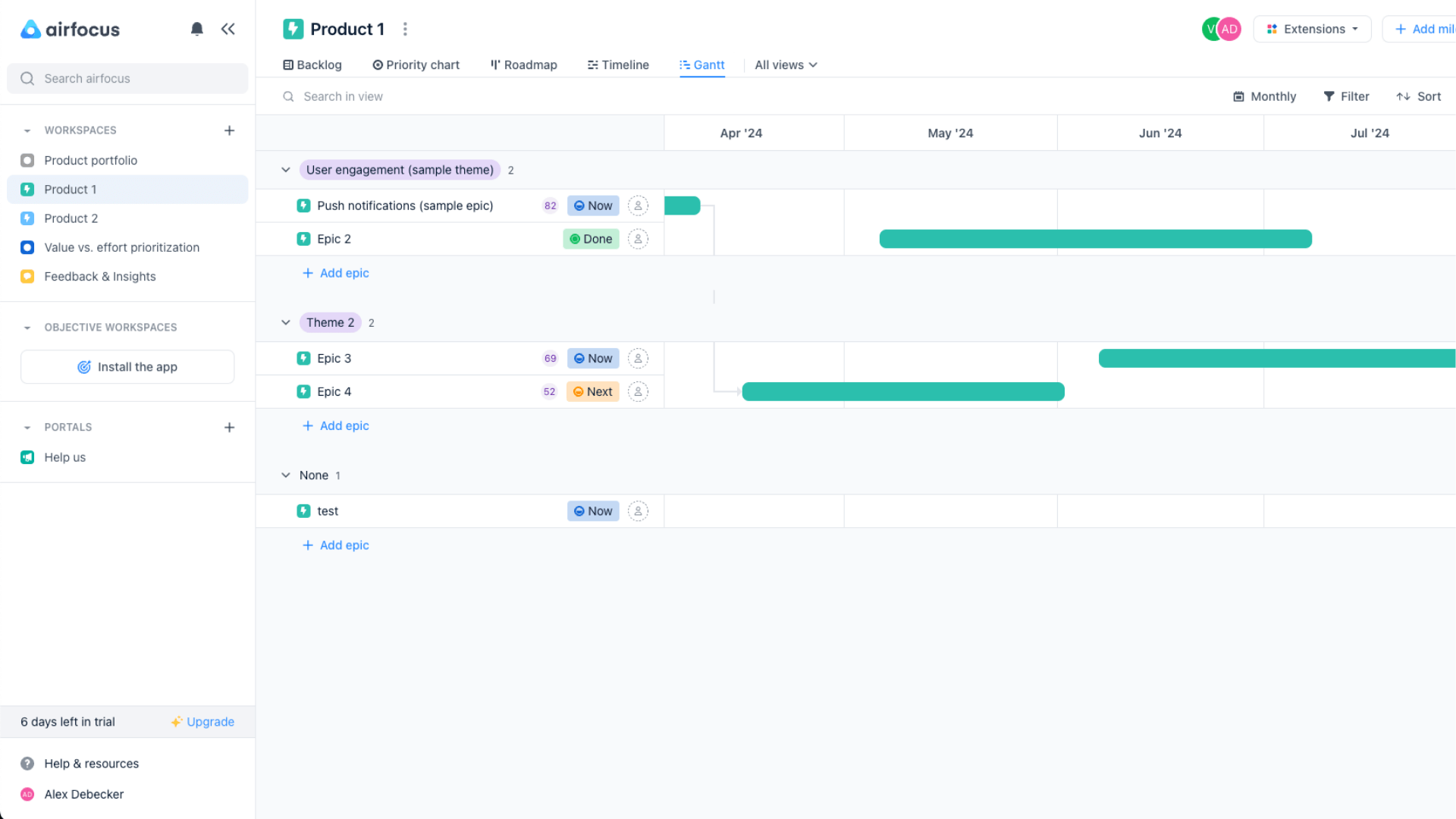Click the Push notifications Gantt bar
The width and height of the screenshot is (1456, 819).
[x=682, y=206]
